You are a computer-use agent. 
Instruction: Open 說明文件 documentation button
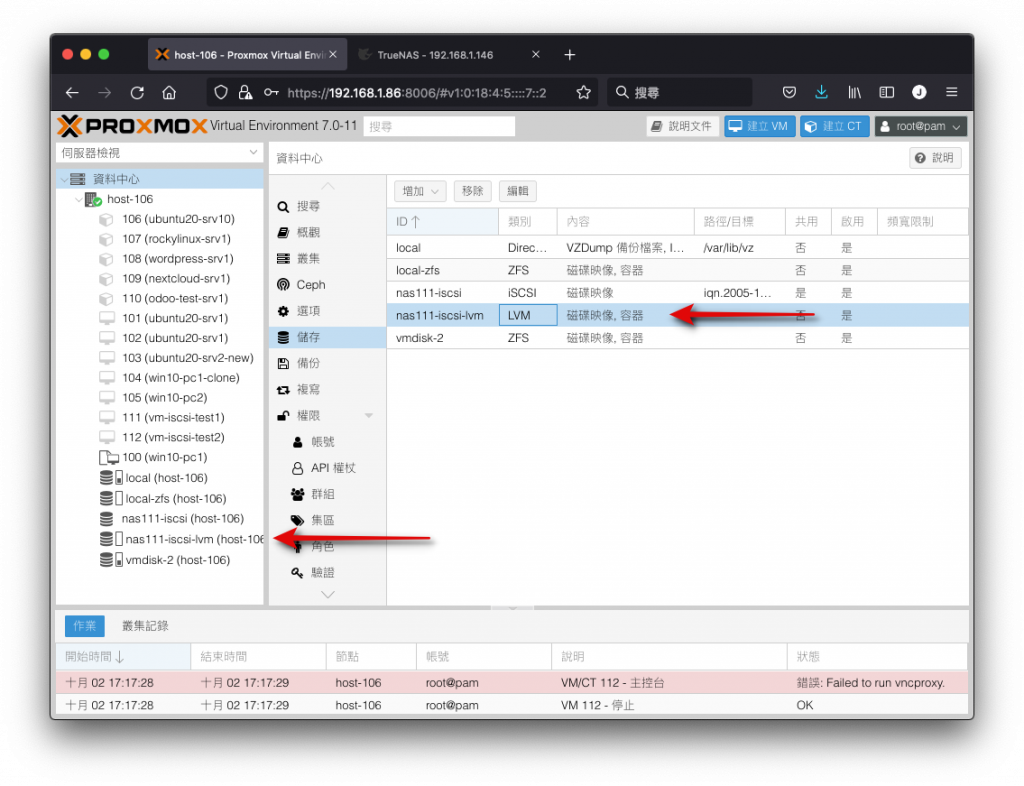[683, 126]
